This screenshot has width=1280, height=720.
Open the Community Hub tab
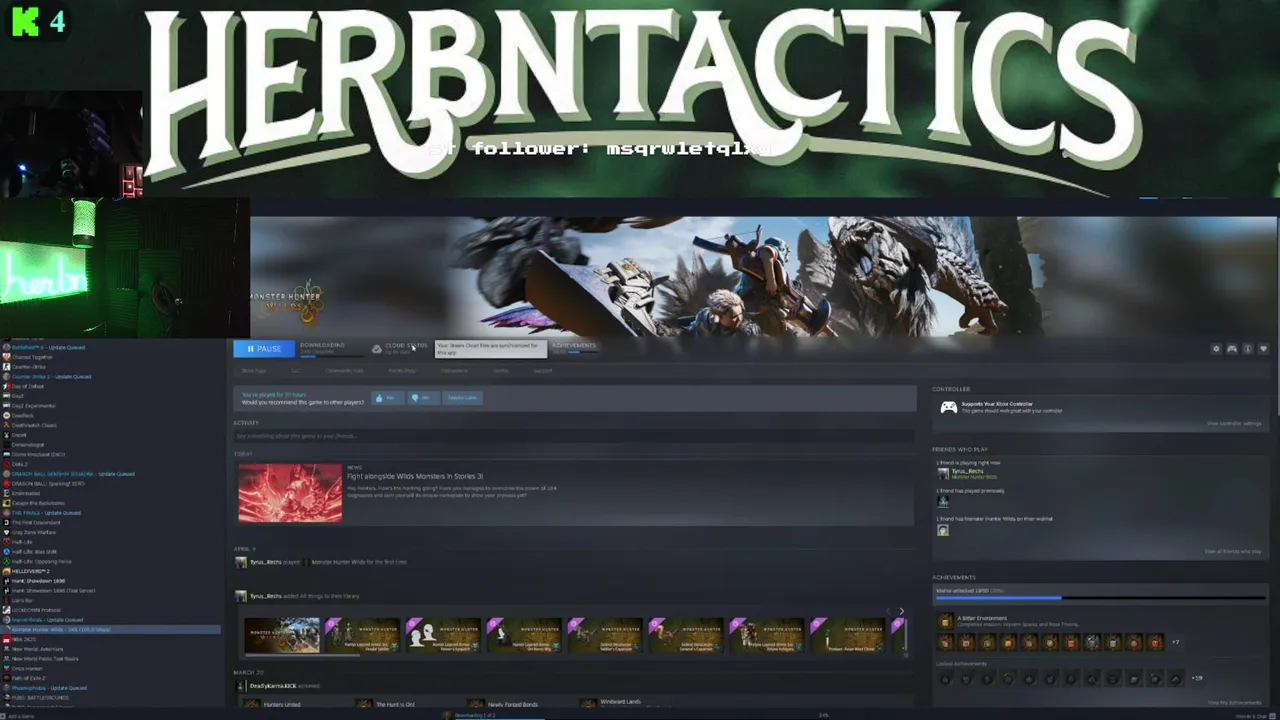pyautogui.click(x=344, y=371)
